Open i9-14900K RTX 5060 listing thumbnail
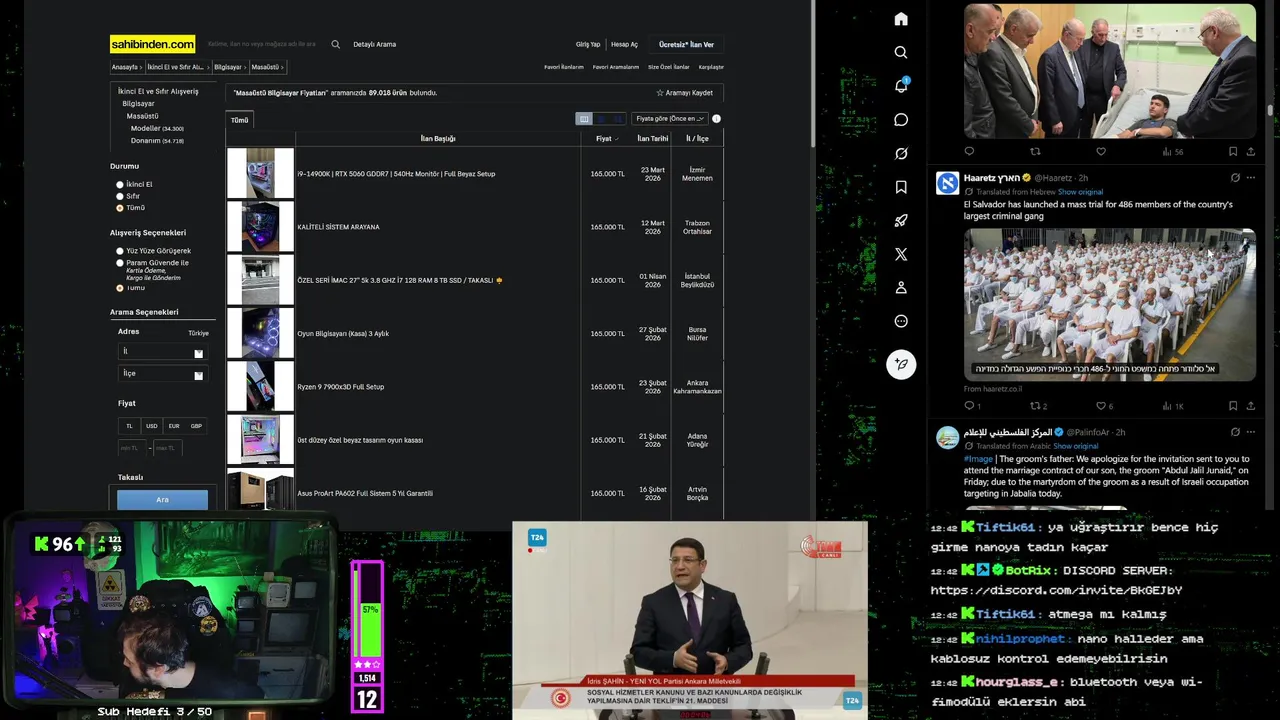The width and height of the screenshot is (1280, 720). coord(260,174)
